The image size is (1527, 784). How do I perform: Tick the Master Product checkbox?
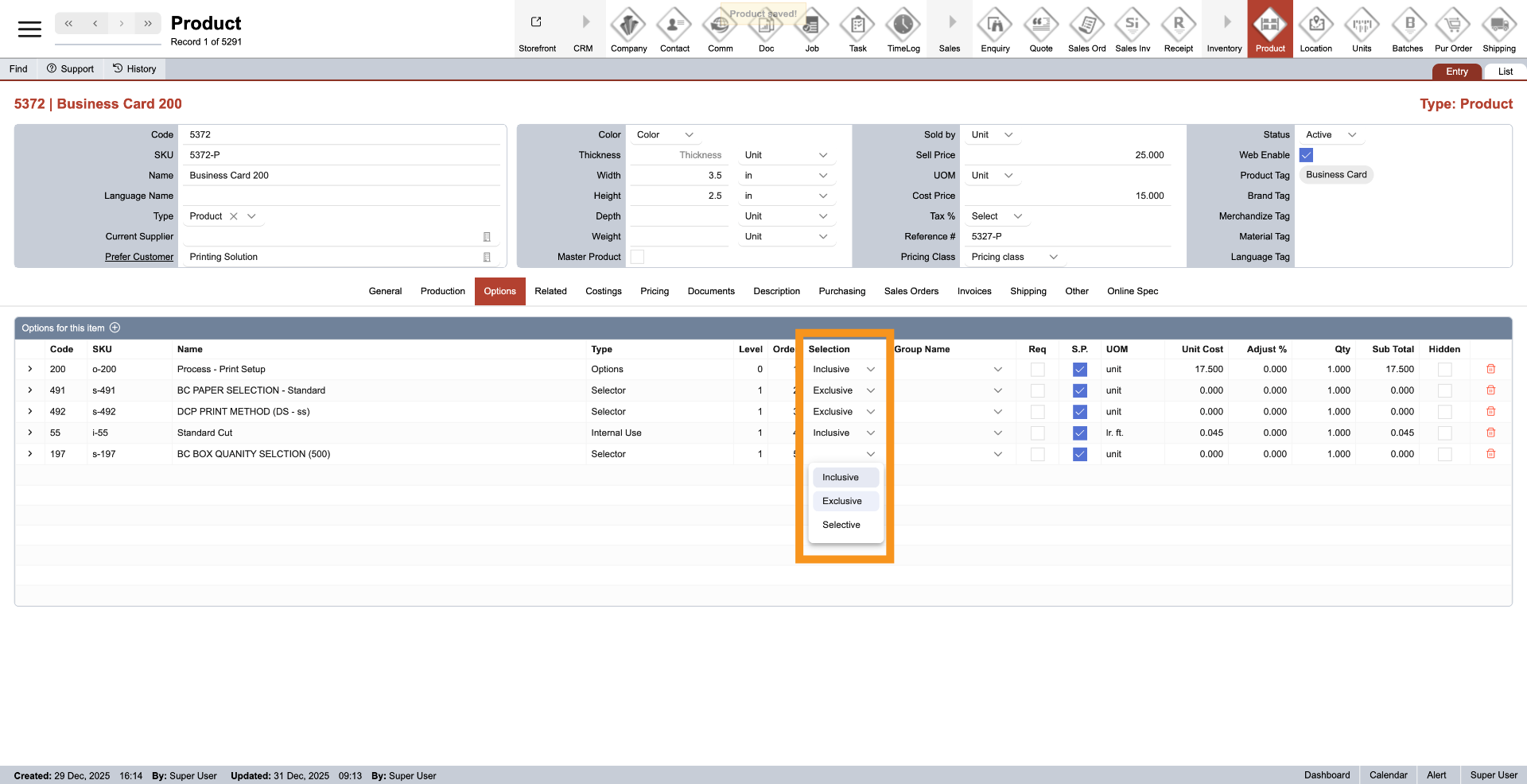coord(637,257)
